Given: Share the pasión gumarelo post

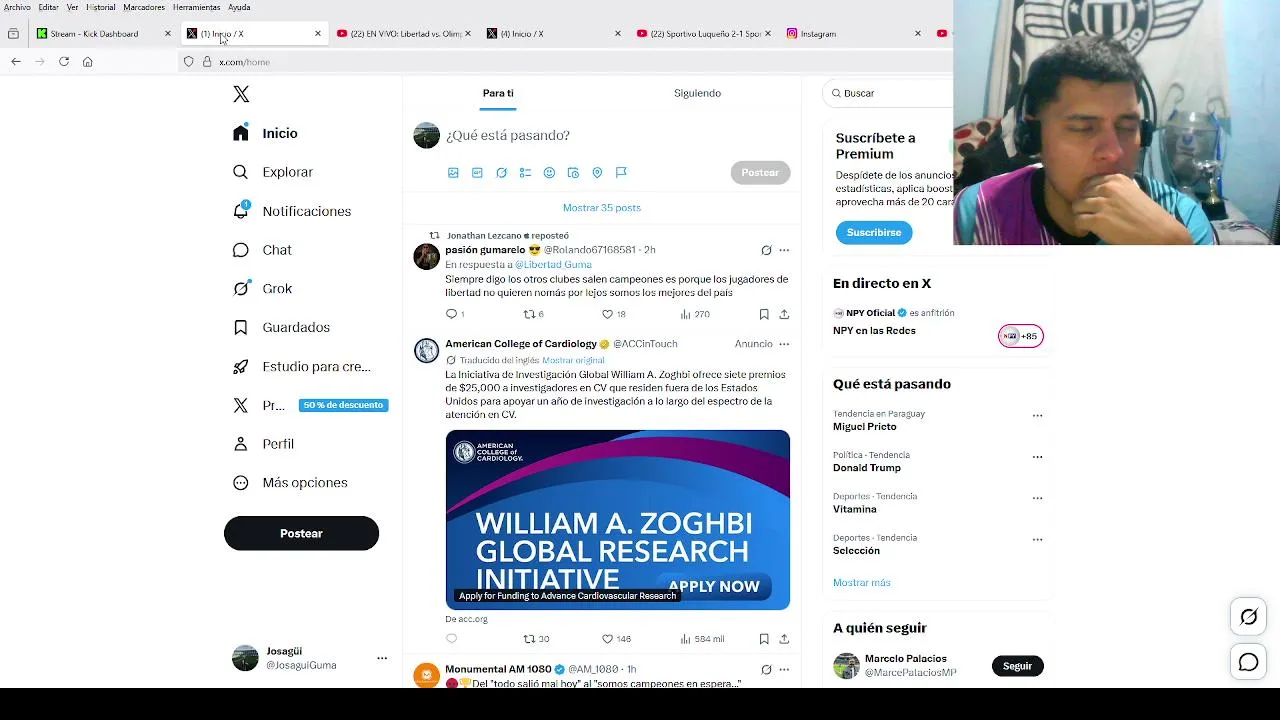Looking at the screenshot, I should 784,314.
